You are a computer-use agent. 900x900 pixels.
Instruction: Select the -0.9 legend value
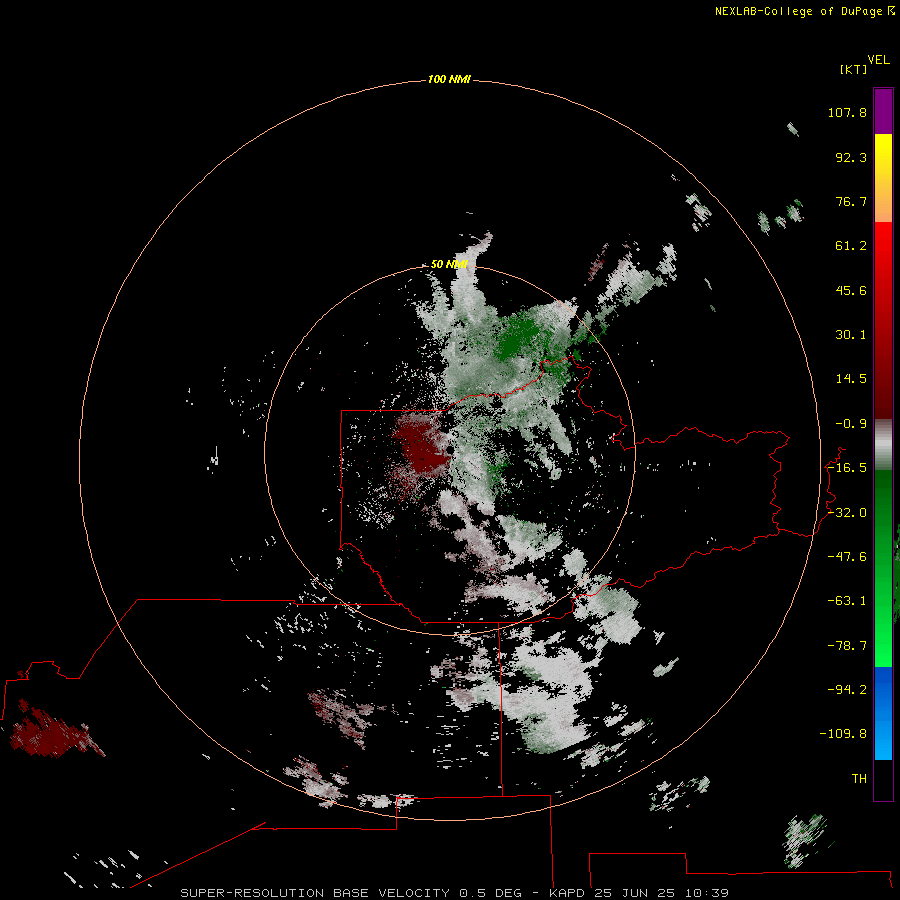(x=851, y=424)
